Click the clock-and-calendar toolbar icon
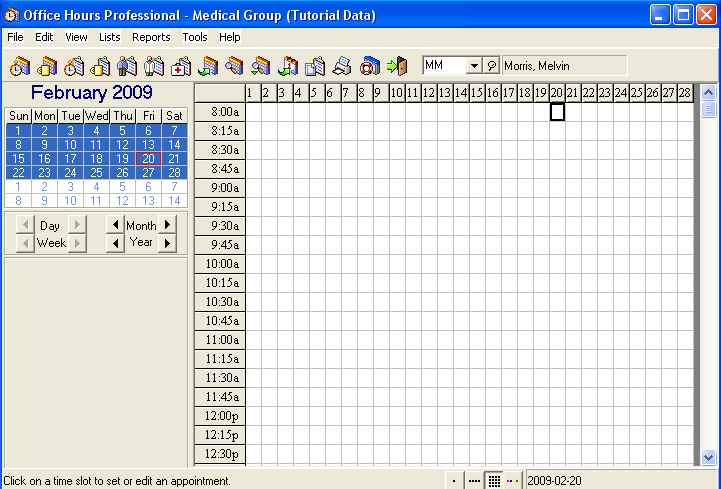 (x=20, y=66)
